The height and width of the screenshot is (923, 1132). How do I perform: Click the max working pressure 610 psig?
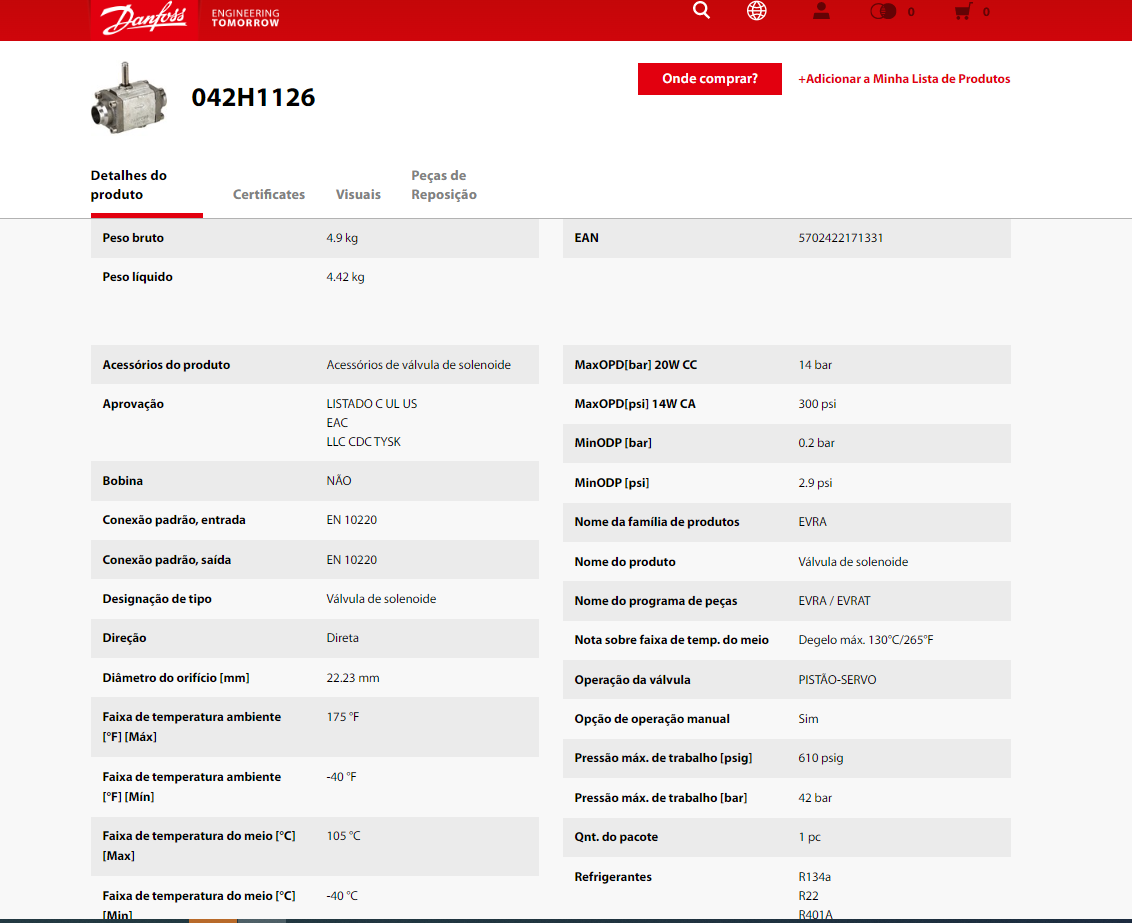821,758
